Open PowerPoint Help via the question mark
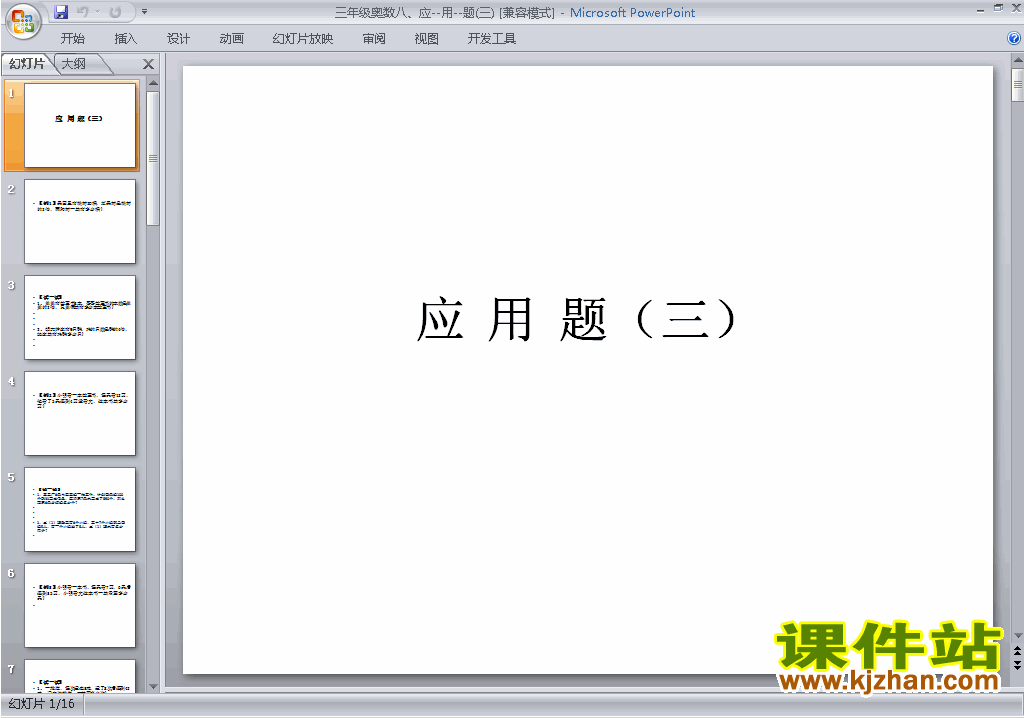 click(x=1014, y=39)
